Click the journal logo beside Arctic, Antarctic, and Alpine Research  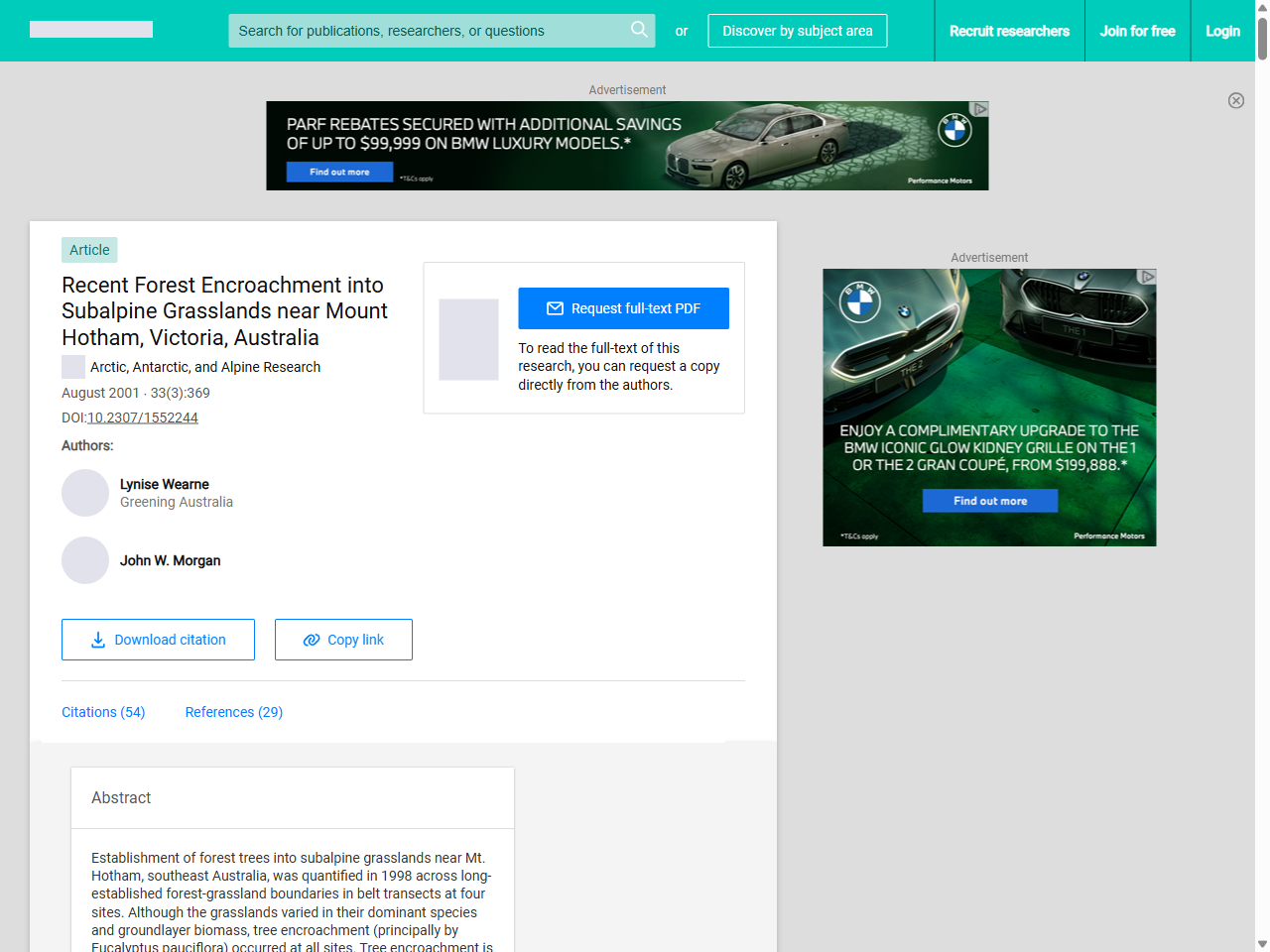pyautogui.click(x=72, y=366)
